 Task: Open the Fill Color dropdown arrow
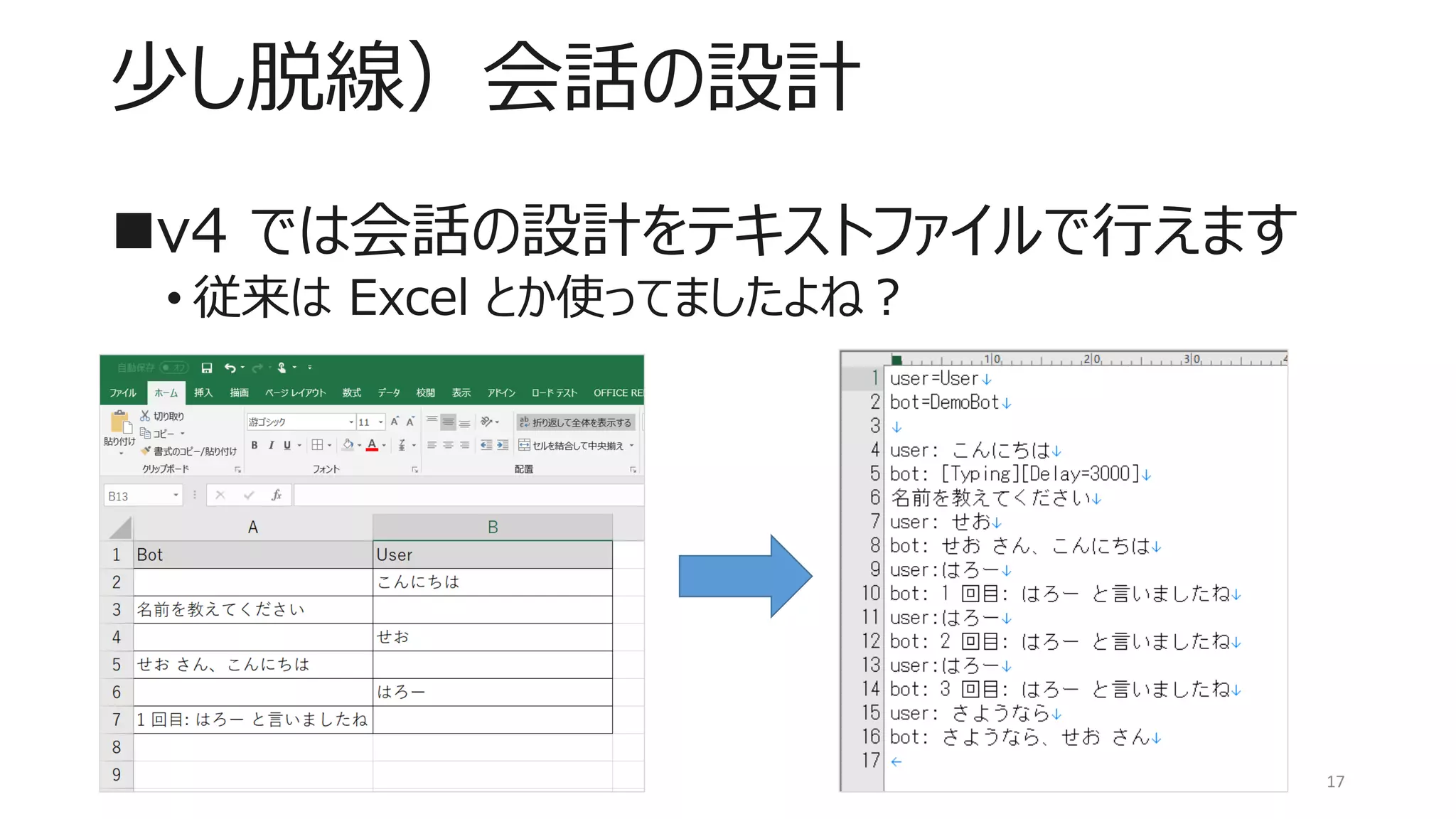tap(359, 445)
